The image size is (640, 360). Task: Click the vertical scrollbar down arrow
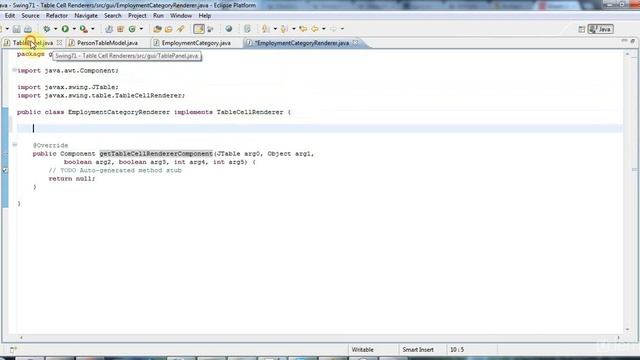tap(627, 329)
